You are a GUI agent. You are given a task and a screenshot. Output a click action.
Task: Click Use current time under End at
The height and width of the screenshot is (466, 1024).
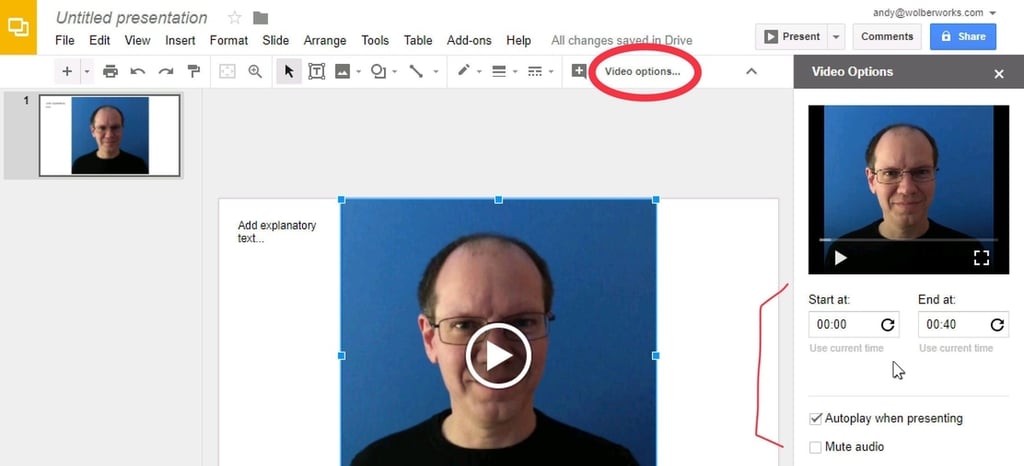point(955,348)
